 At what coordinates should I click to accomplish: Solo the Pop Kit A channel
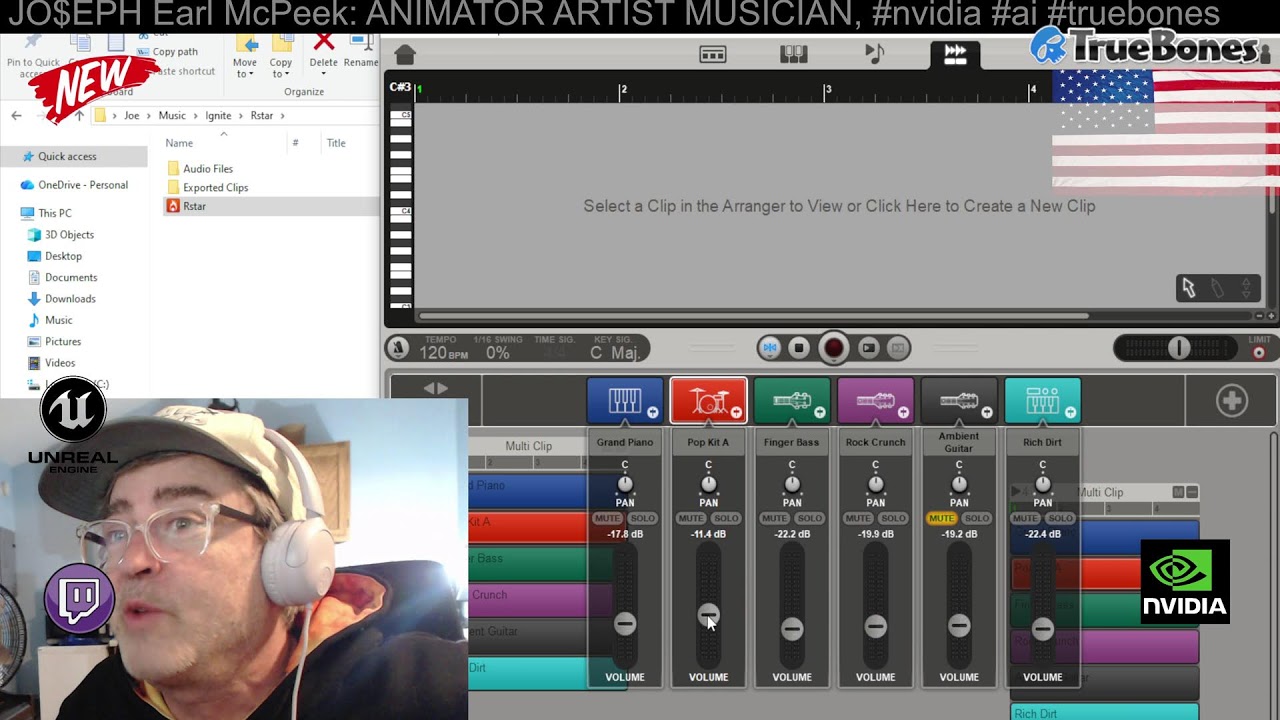tap(726, 518)
